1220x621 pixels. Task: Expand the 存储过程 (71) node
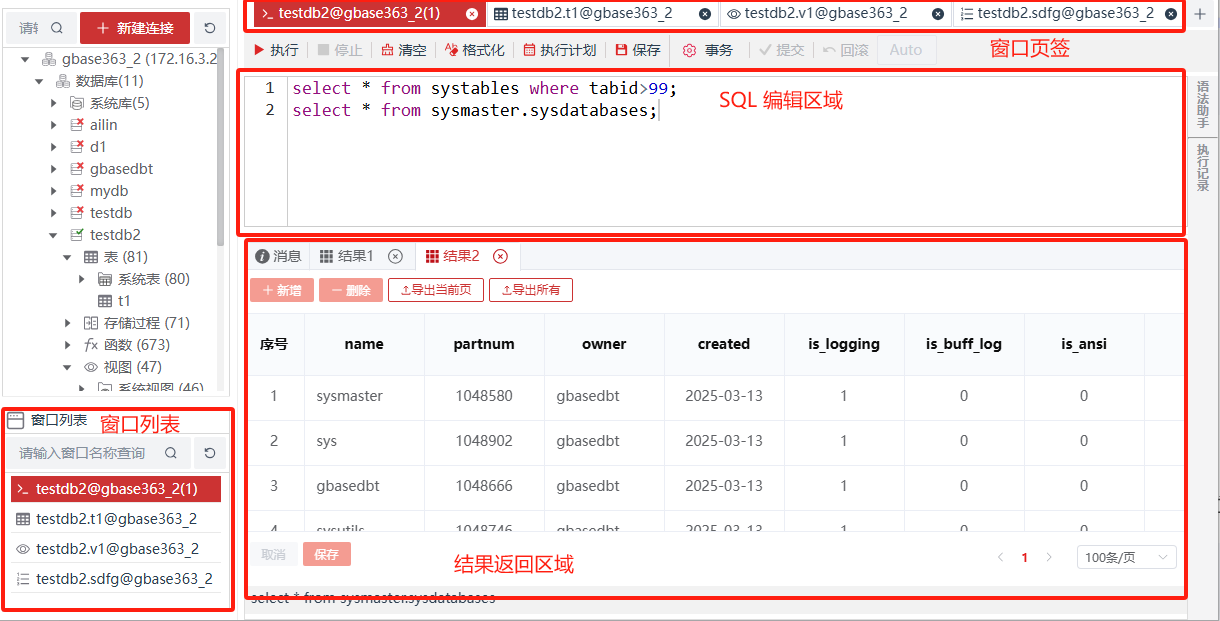68,323
